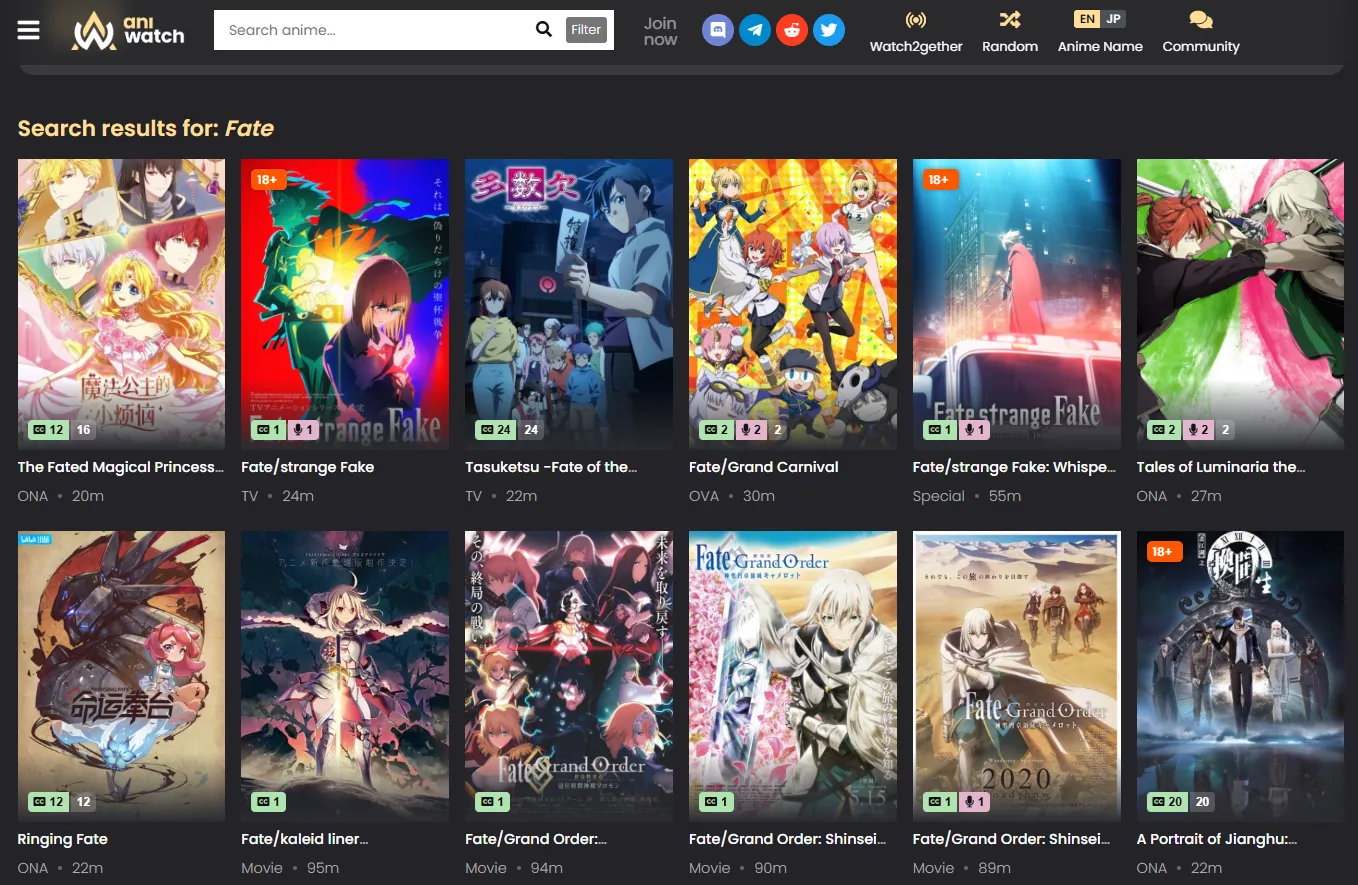
Task: Click the Random shuffle icon
Action: pos(1009,20)
